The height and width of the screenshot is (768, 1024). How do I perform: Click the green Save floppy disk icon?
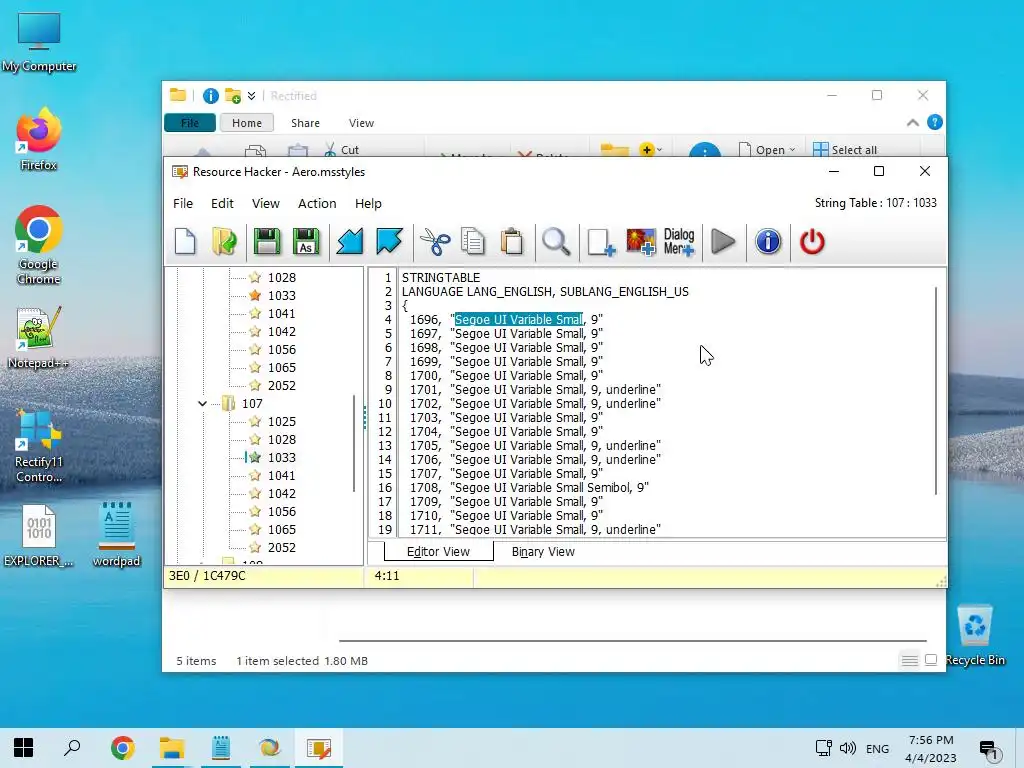(266, 242)
